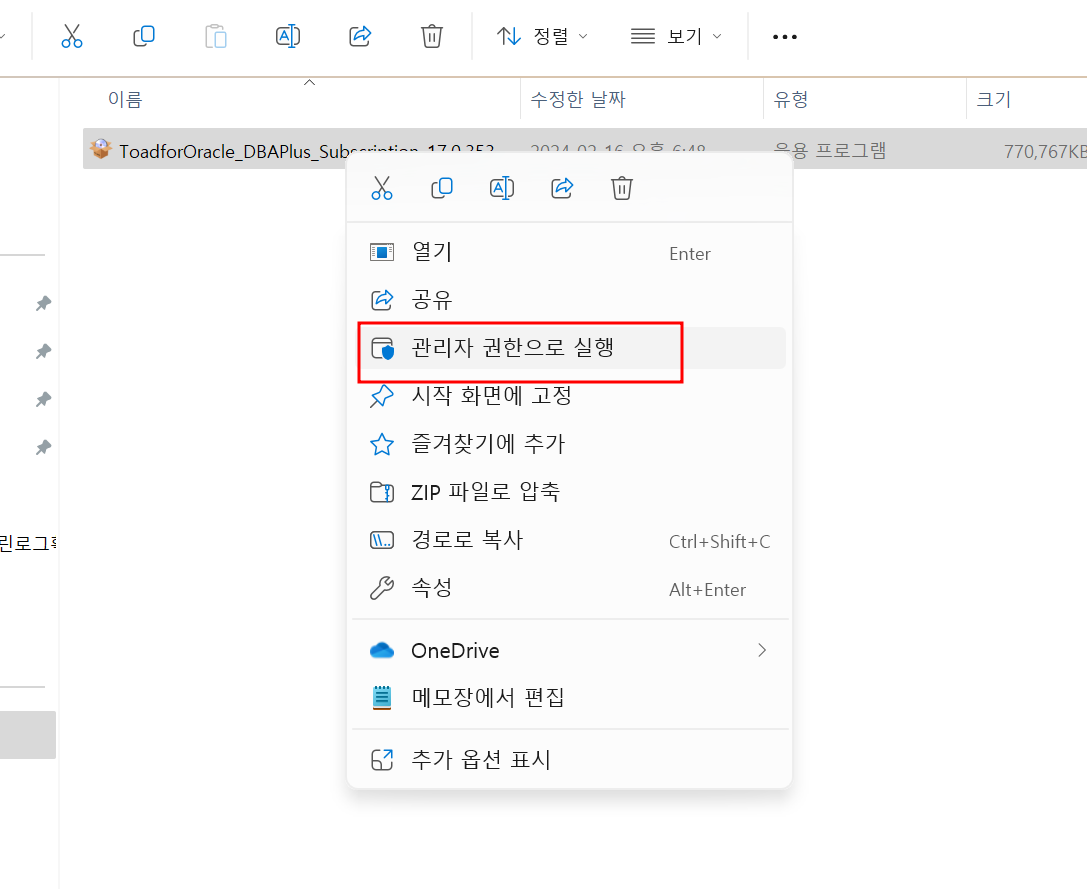Click the Copy icon in the context menu
The height and width of the screenshot is (889, 1087).
tap(442, 188)
